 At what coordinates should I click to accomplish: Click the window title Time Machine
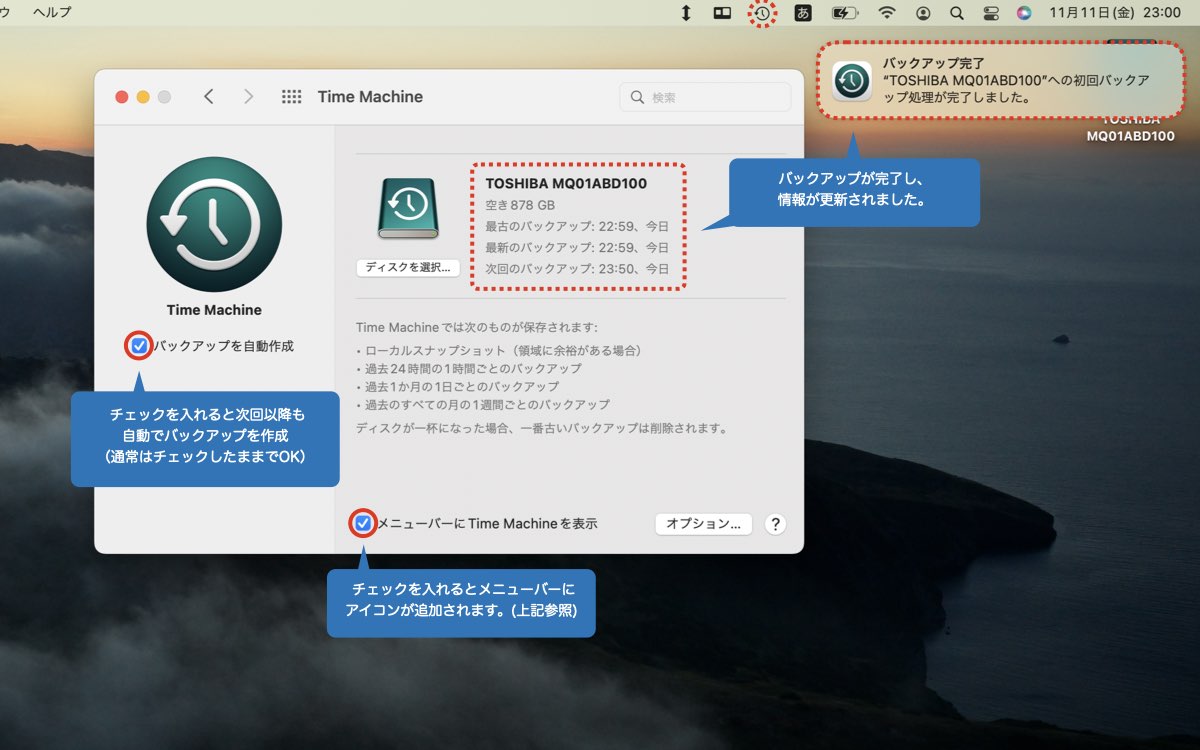tap(370, 97)
